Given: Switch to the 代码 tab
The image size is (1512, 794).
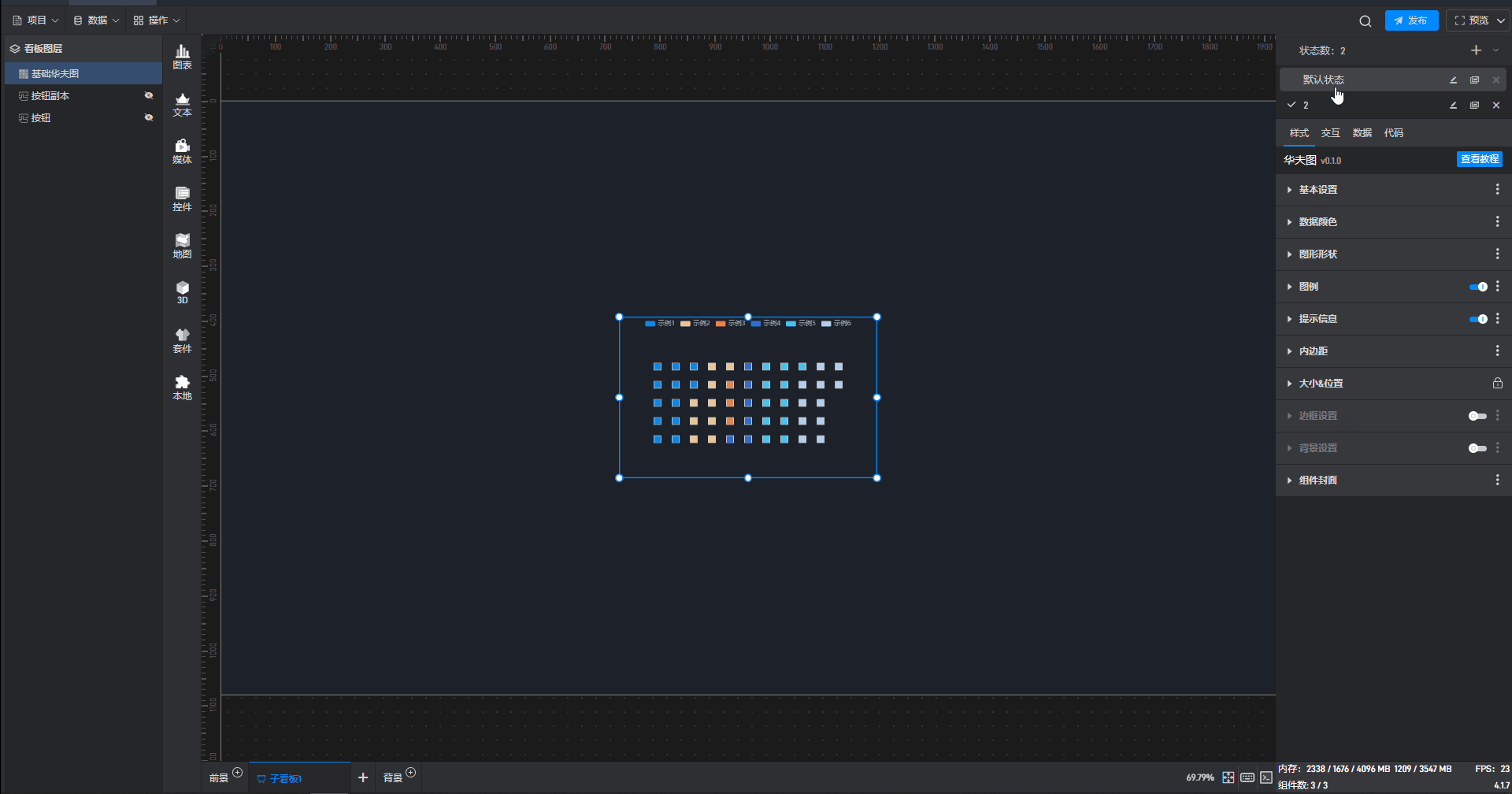Looking at the screenshot, I should [x=1393, y=133].
